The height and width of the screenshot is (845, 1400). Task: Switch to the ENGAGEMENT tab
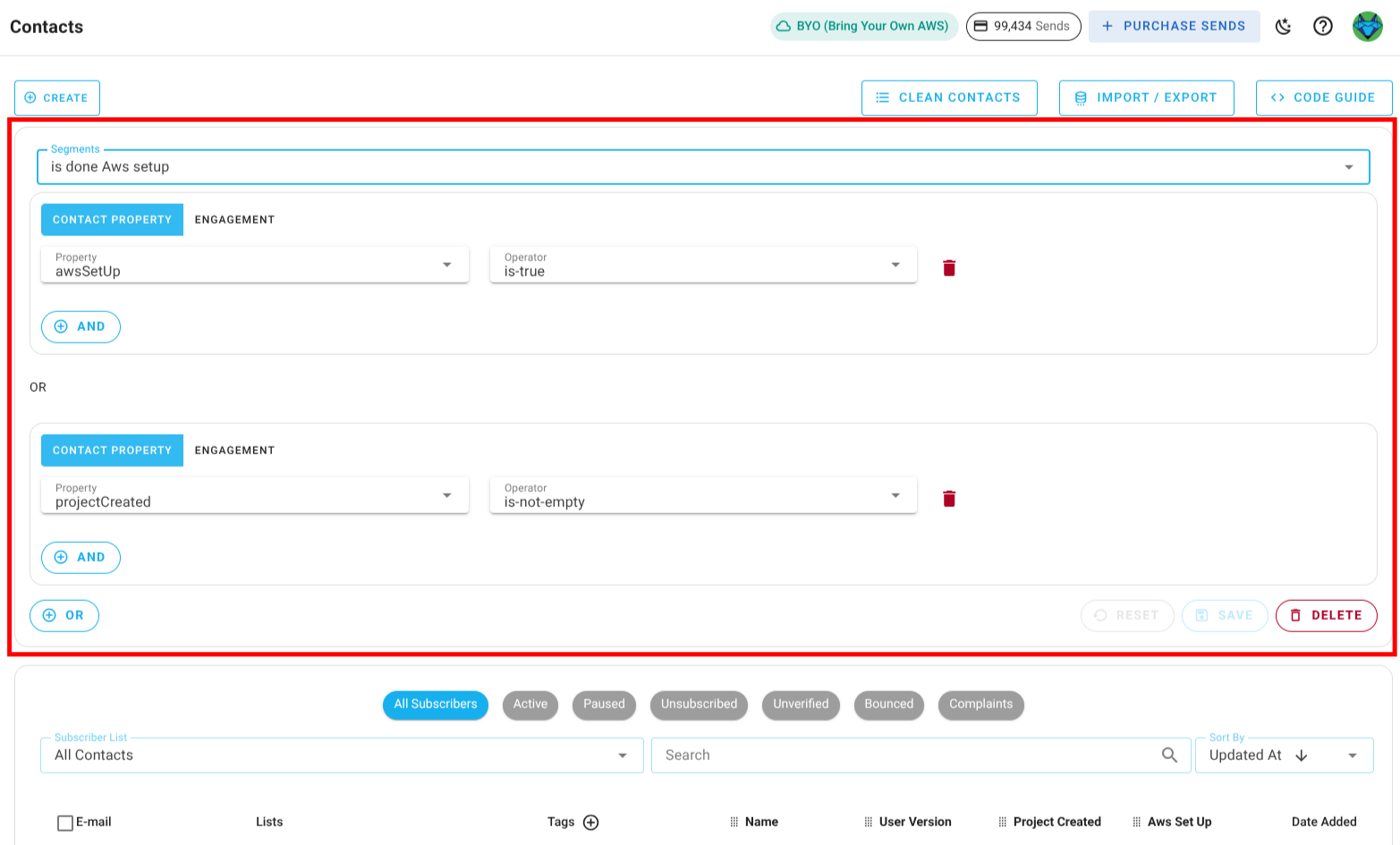(x=234, y=219)
